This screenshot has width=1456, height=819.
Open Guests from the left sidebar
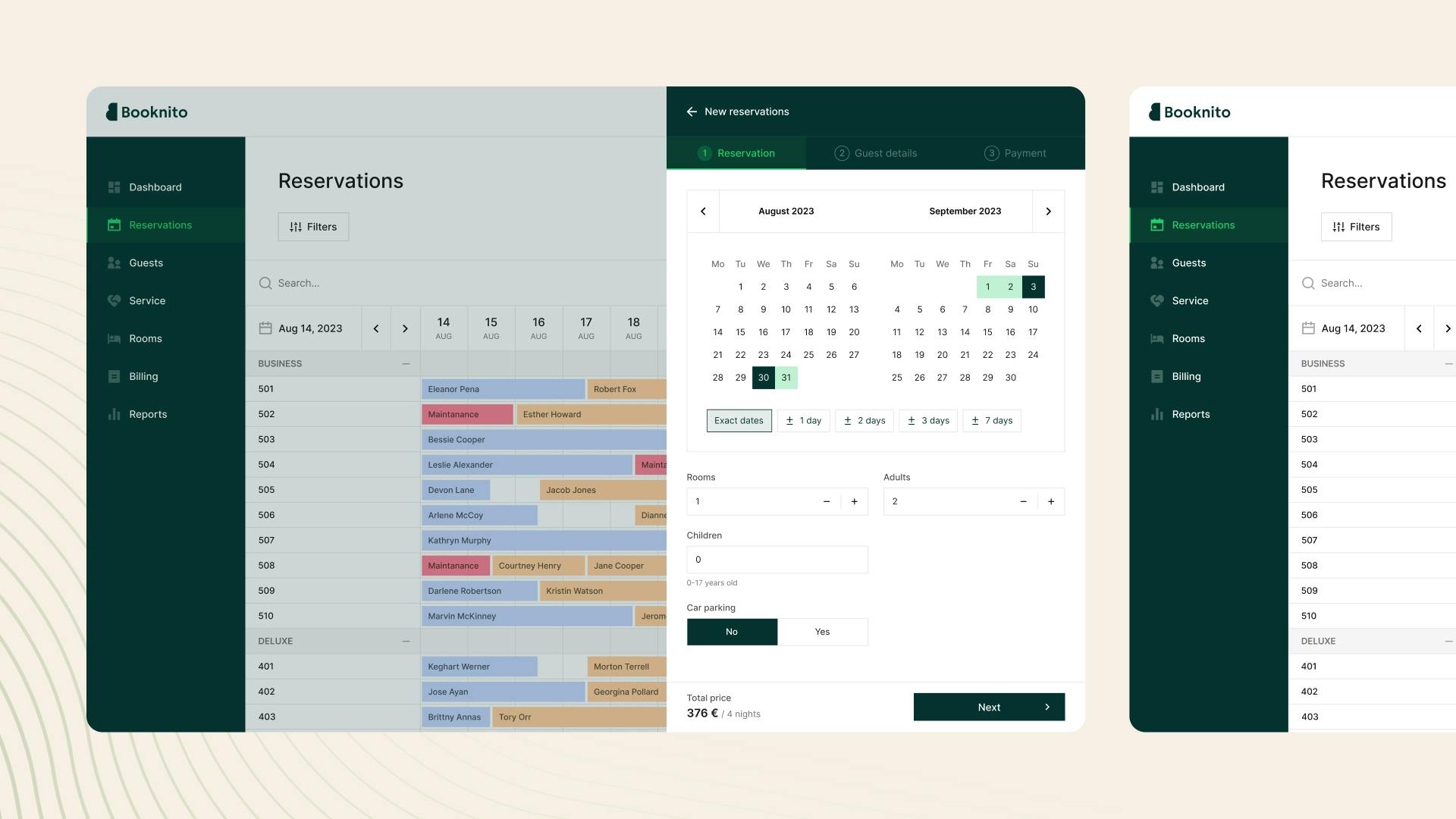[x=146, y=263]
